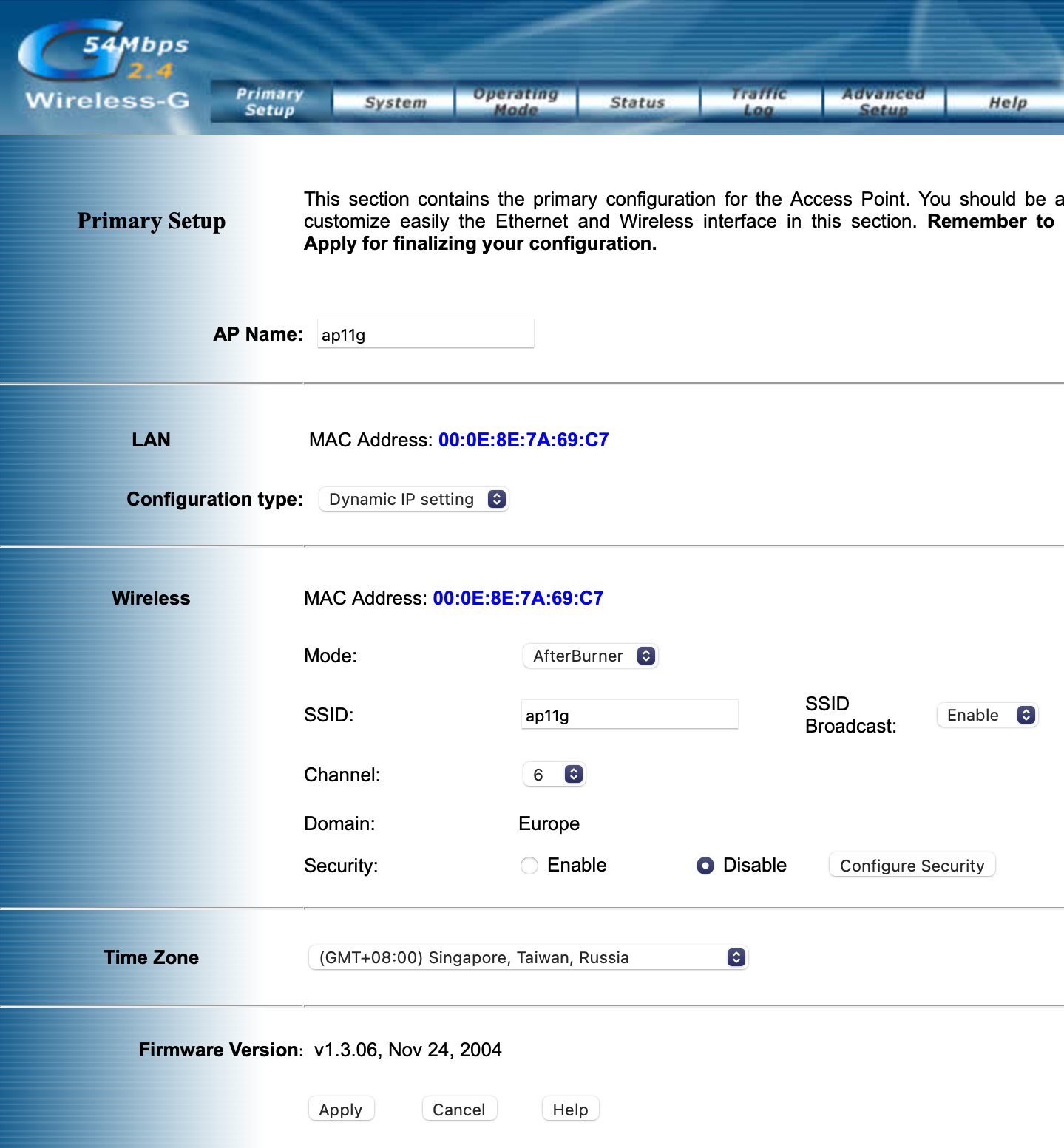
Task: Click the Wireless section label
Action: (151, 598)
